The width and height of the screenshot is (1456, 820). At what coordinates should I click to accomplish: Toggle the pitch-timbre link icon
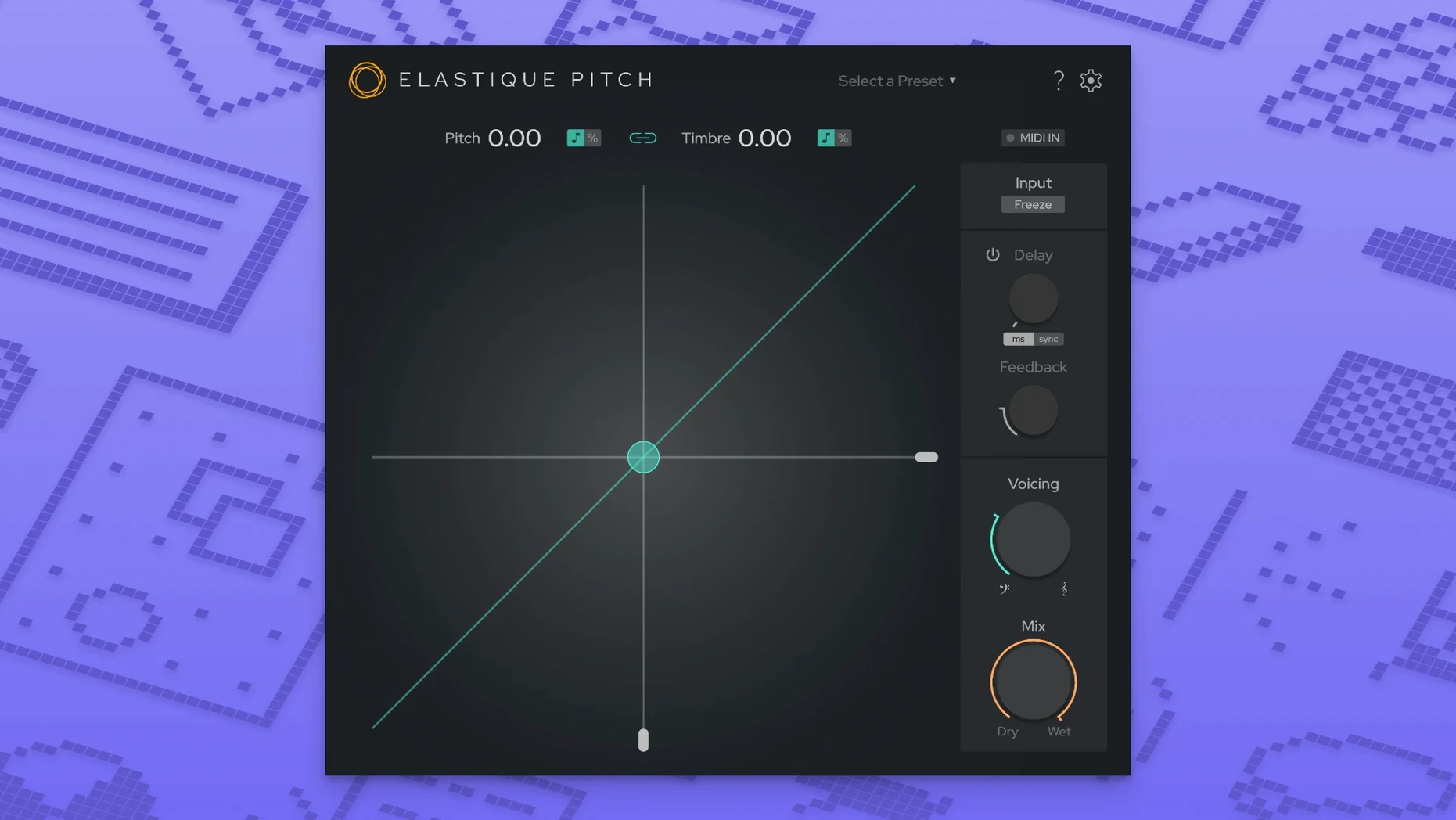click(643, 138)
